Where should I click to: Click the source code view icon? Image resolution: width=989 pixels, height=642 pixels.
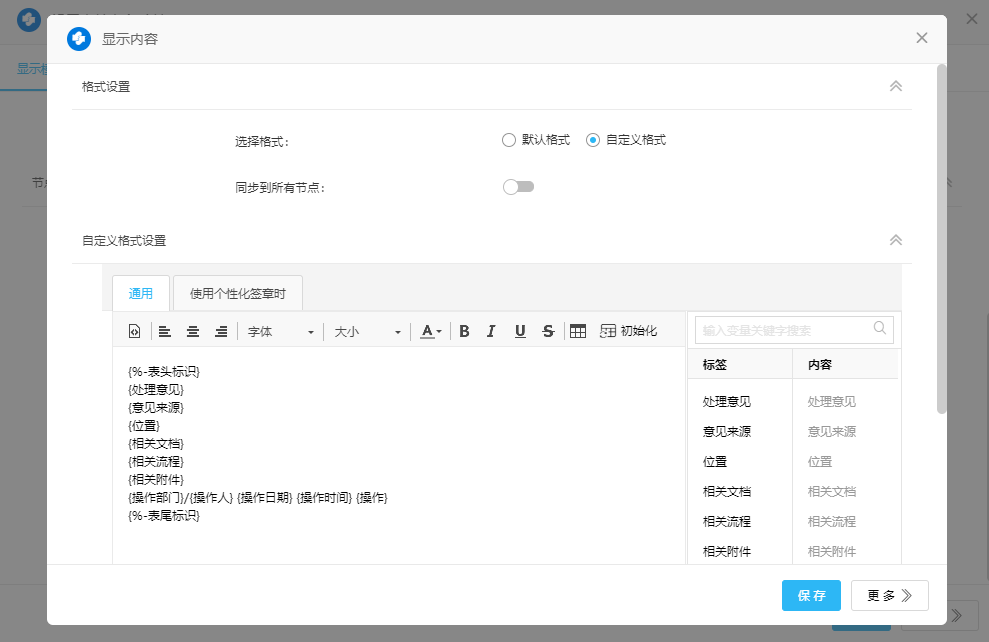point(135,332)
